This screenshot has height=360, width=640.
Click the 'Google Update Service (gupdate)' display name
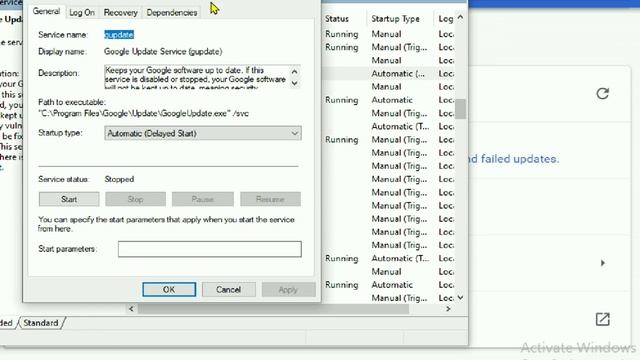pos(163,51)
